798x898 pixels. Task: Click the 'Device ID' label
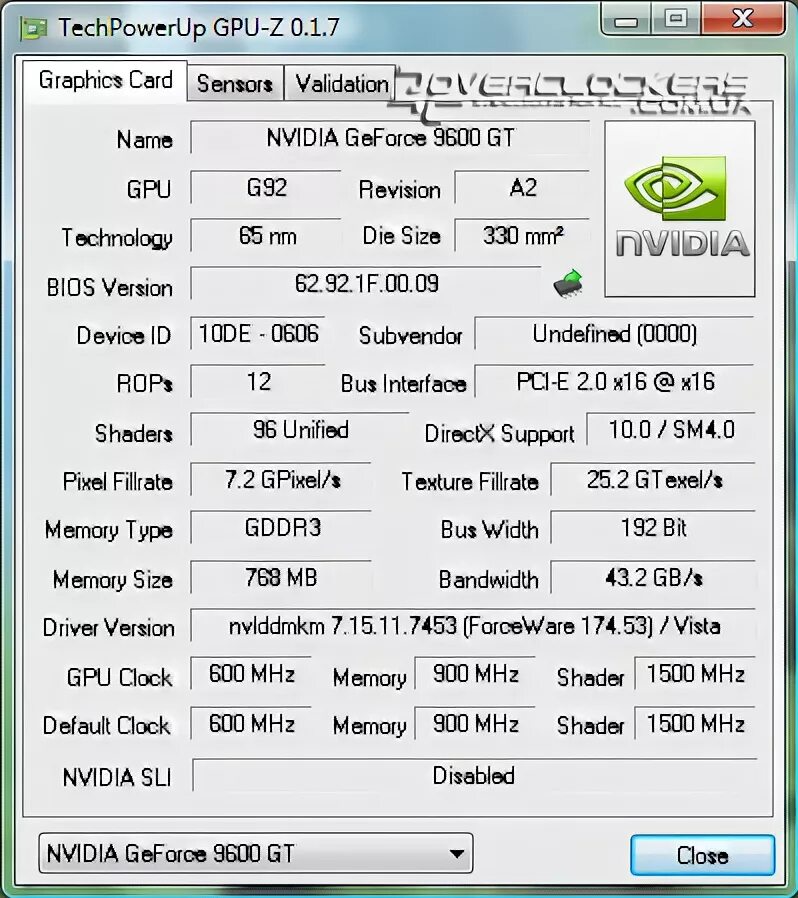(x=124, y=336)
